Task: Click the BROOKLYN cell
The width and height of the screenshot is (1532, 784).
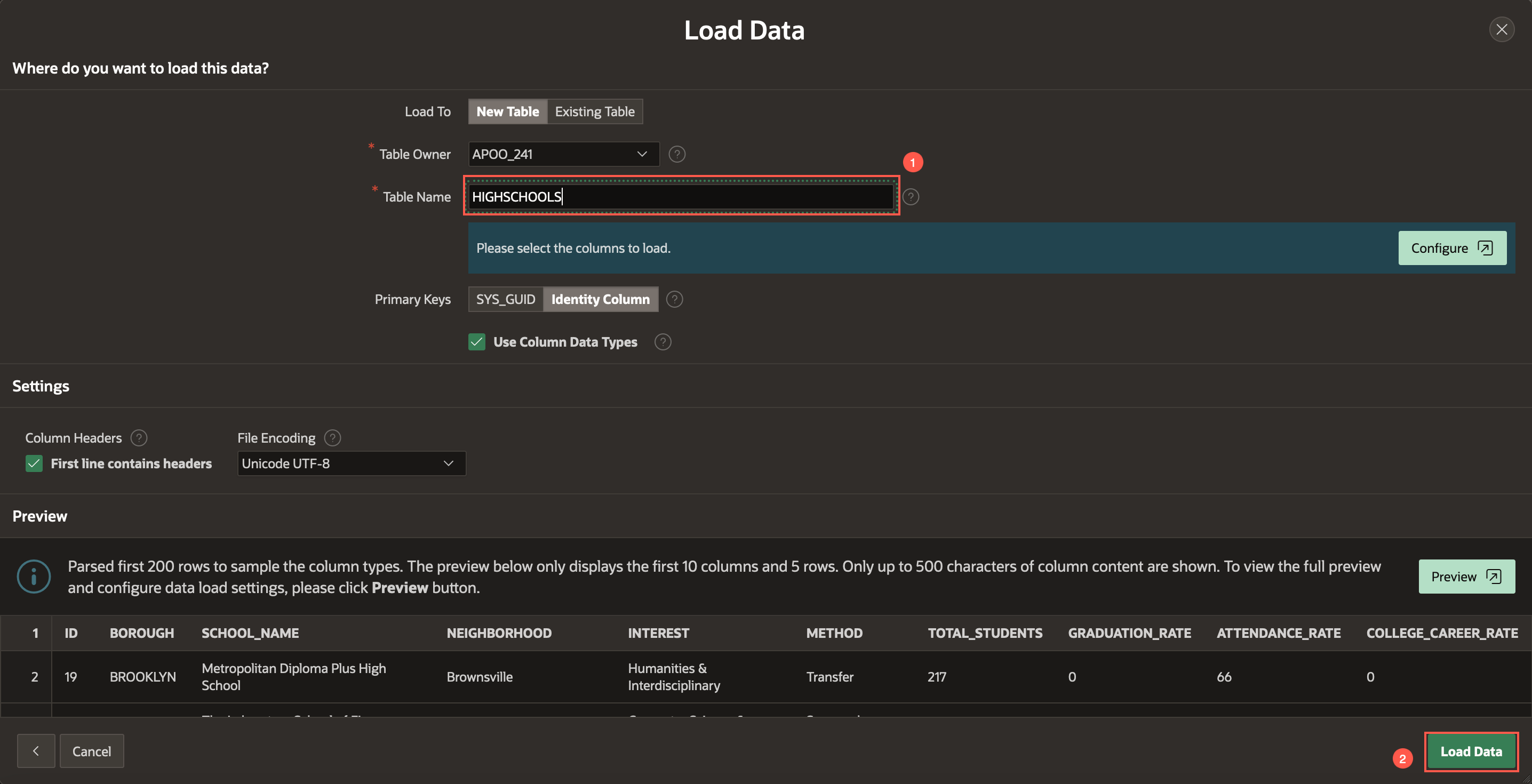Action: [x=143, y=677]
